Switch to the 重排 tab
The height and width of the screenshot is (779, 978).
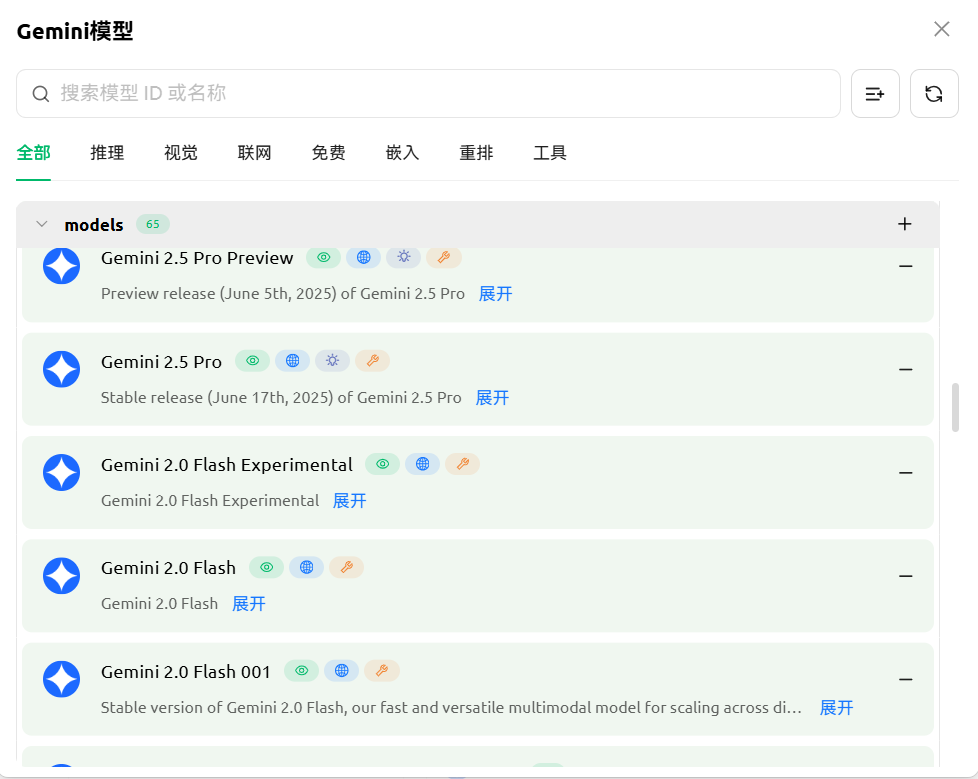(476, 153)
